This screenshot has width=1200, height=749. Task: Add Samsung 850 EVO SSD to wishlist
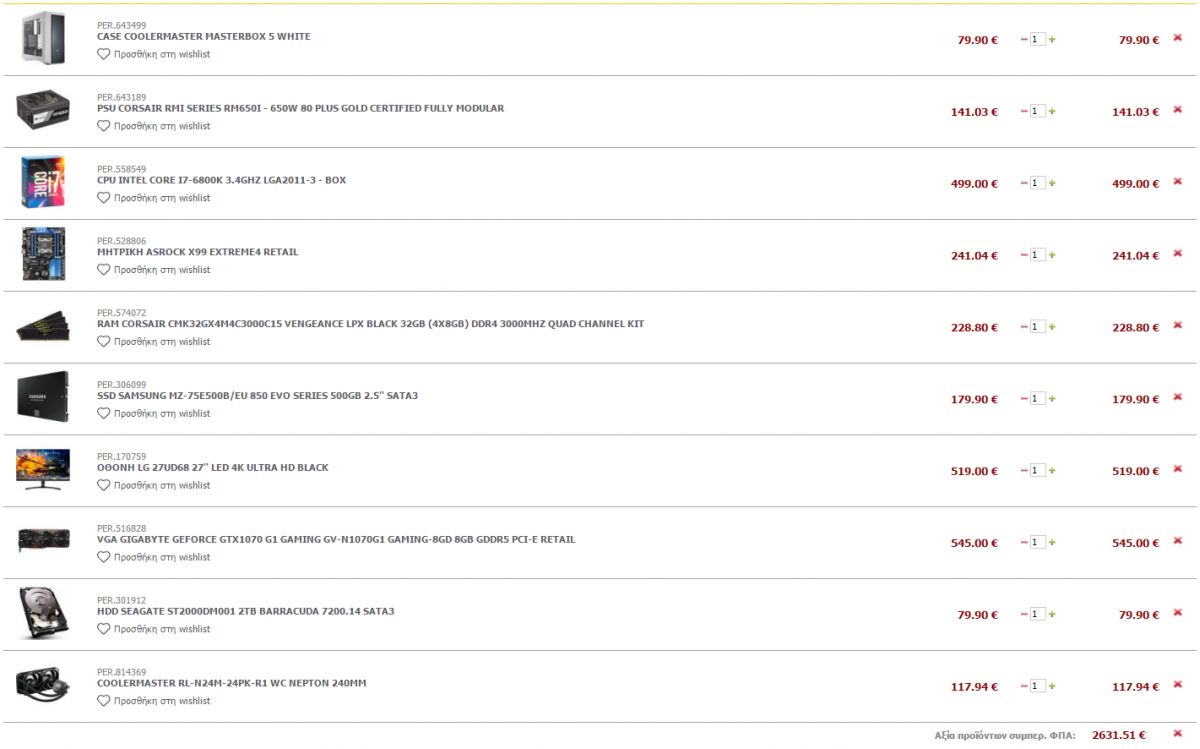154,414
